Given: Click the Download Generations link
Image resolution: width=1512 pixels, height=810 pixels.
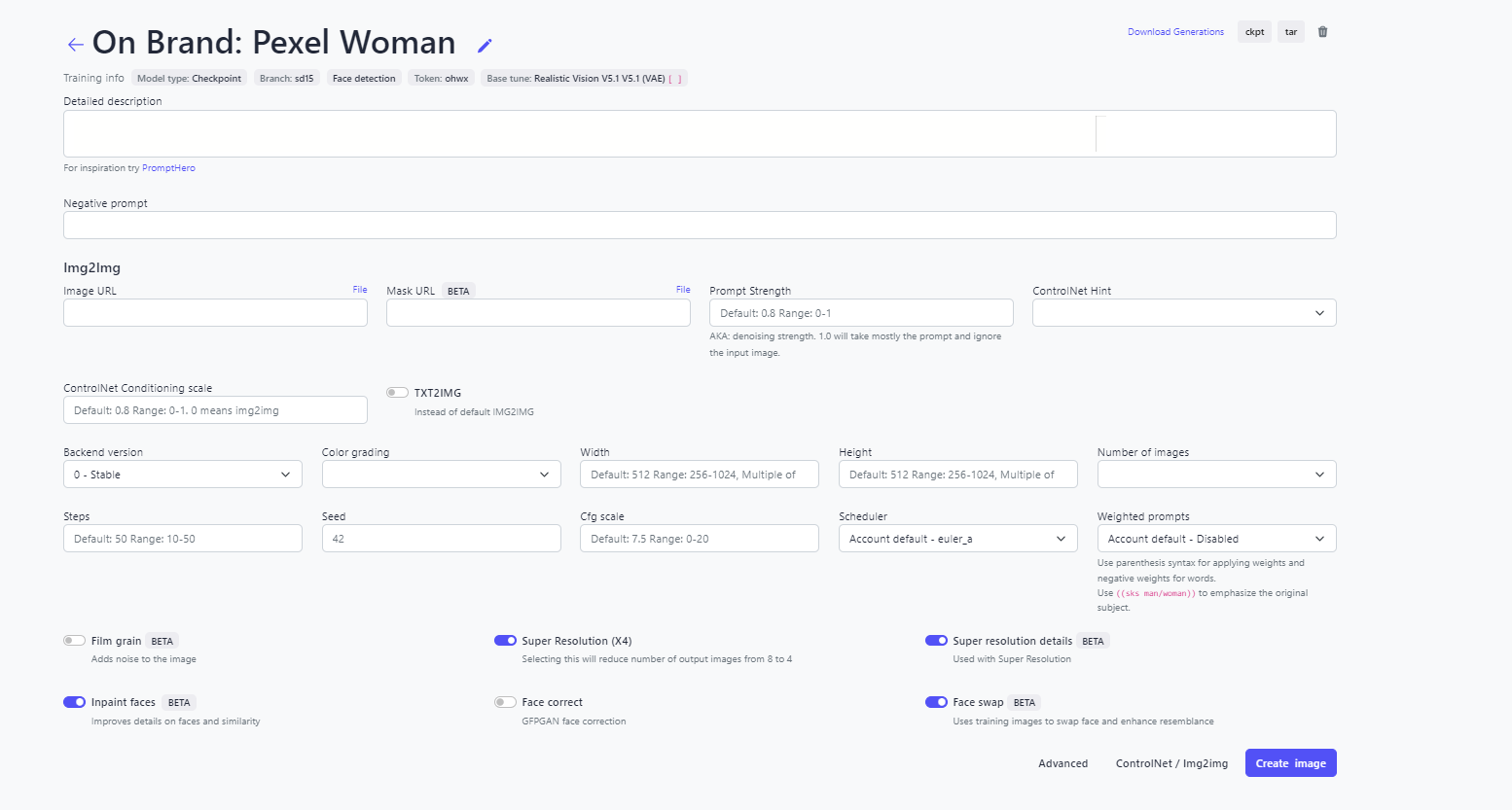Looking at the screenshot, I should click(1175, 32).
